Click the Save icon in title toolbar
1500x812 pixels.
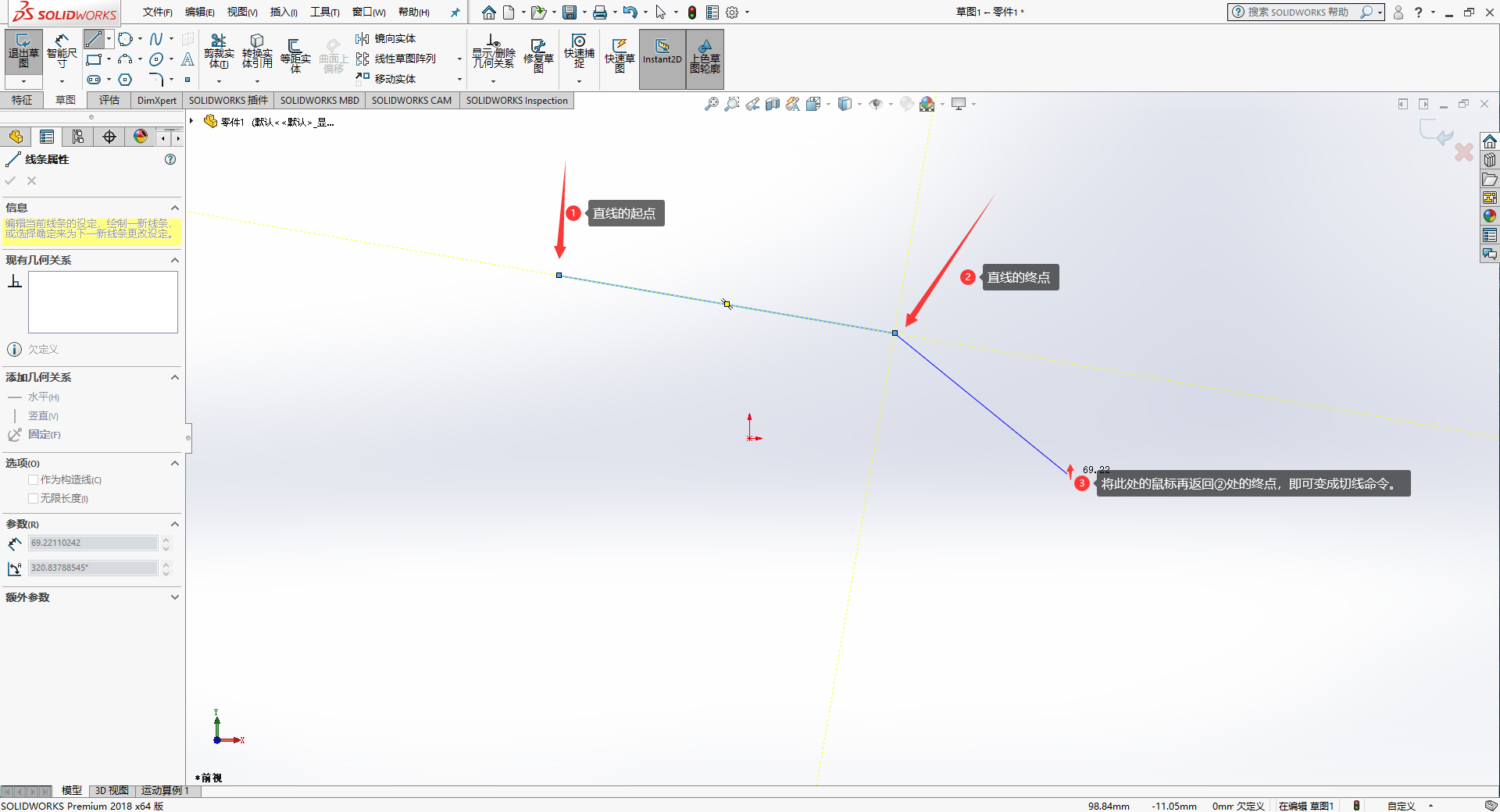click(x=570, y=12)
